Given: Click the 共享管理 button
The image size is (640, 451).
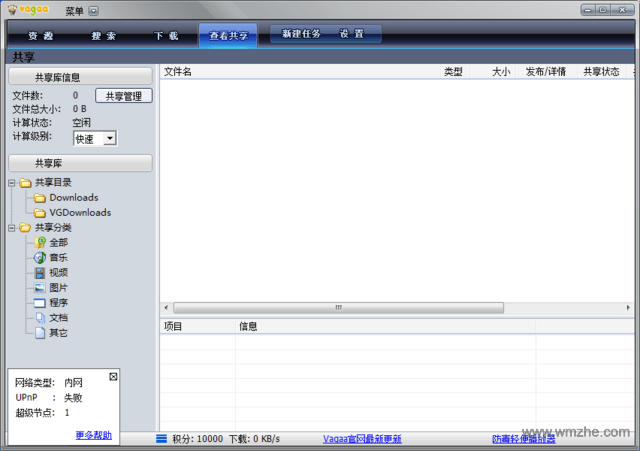Looking at the screenshot, I should pos(124,96).
